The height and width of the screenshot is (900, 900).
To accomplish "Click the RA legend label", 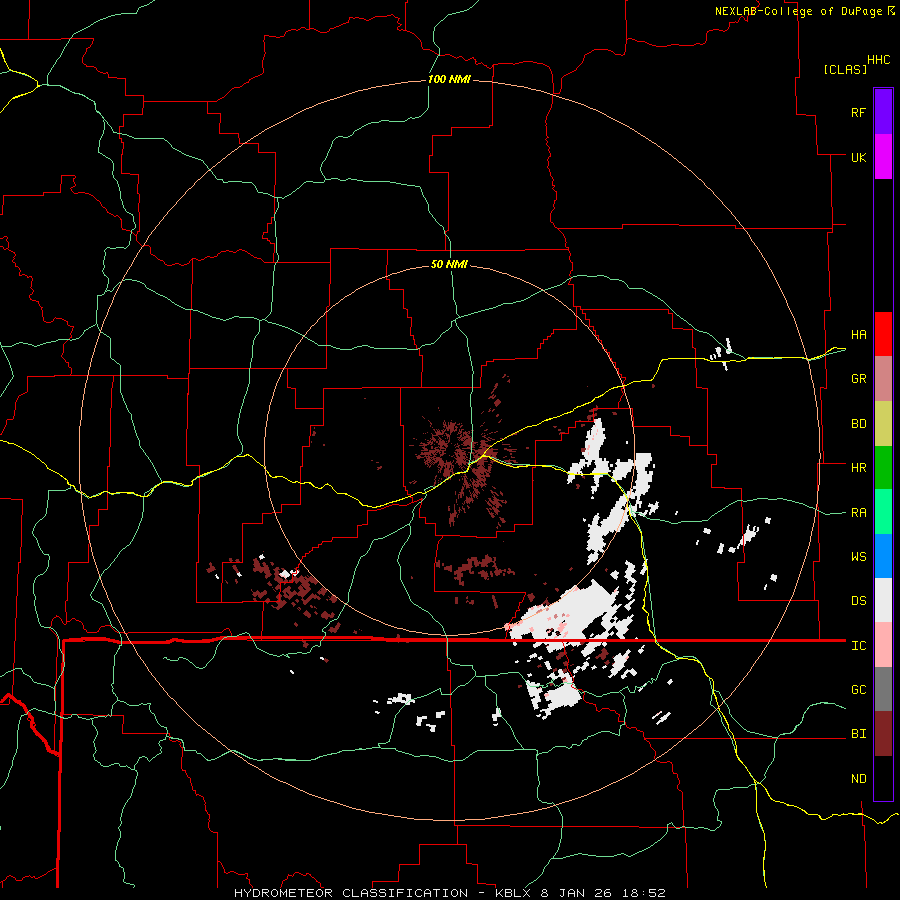I will [x=858, y=513].
